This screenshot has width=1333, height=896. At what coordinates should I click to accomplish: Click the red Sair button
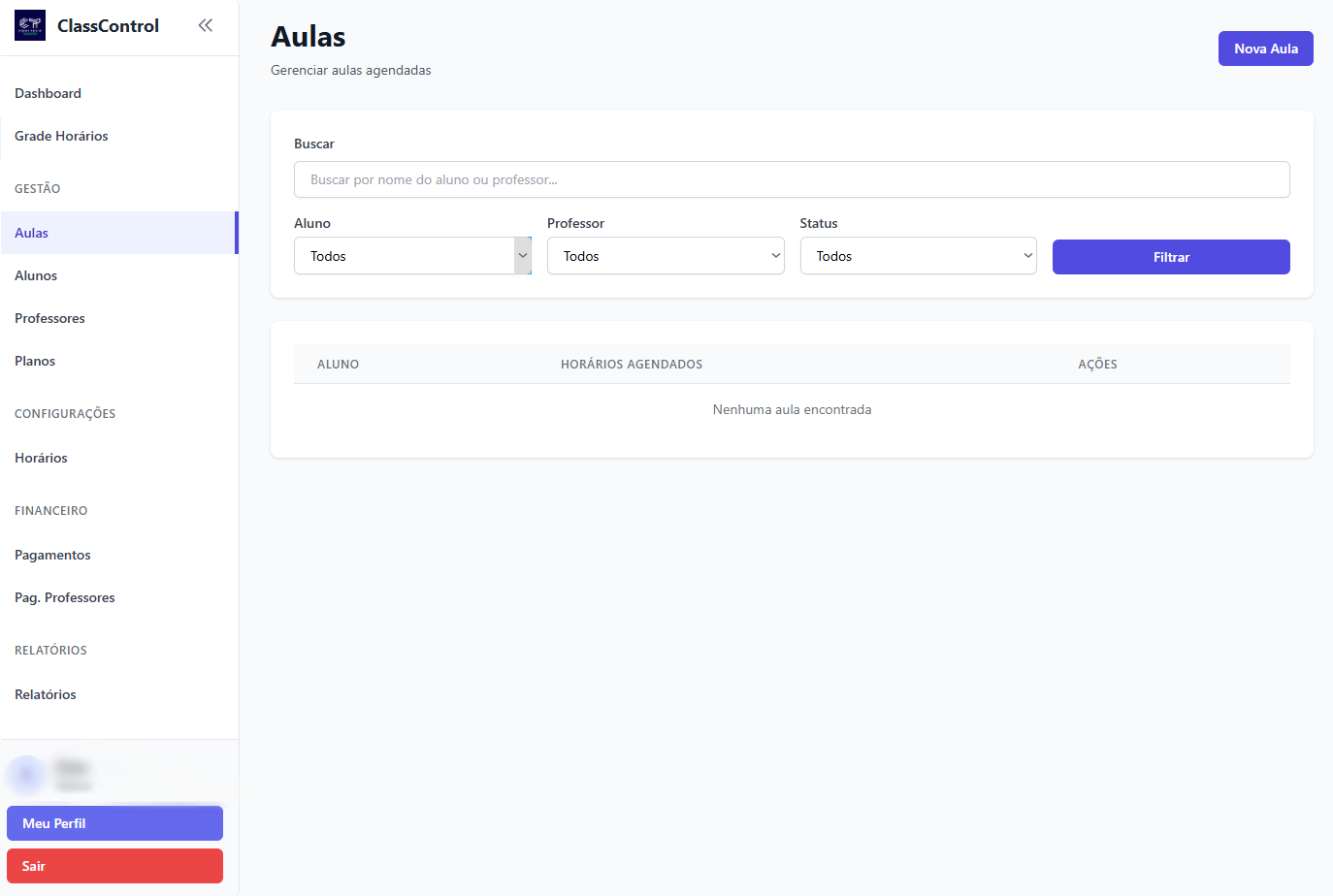pyautogui.click(x=114, y=866)
